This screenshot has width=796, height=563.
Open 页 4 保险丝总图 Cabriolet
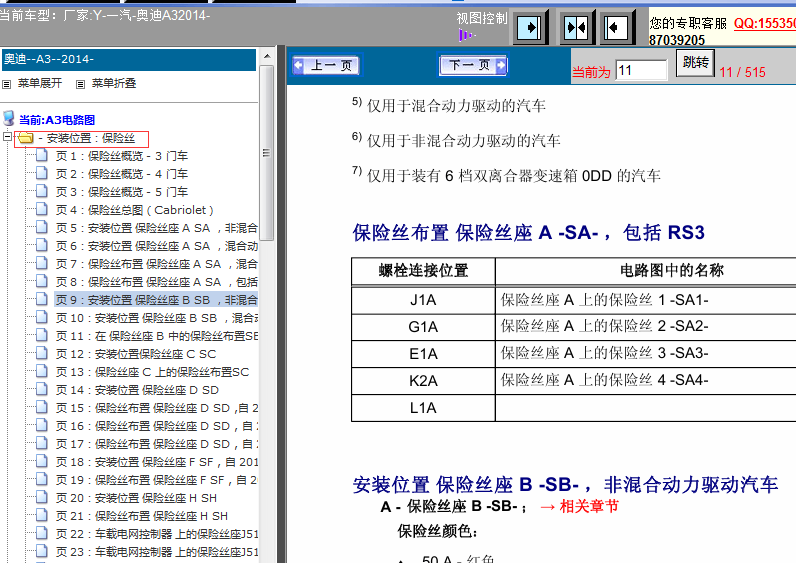coord(135,210)
